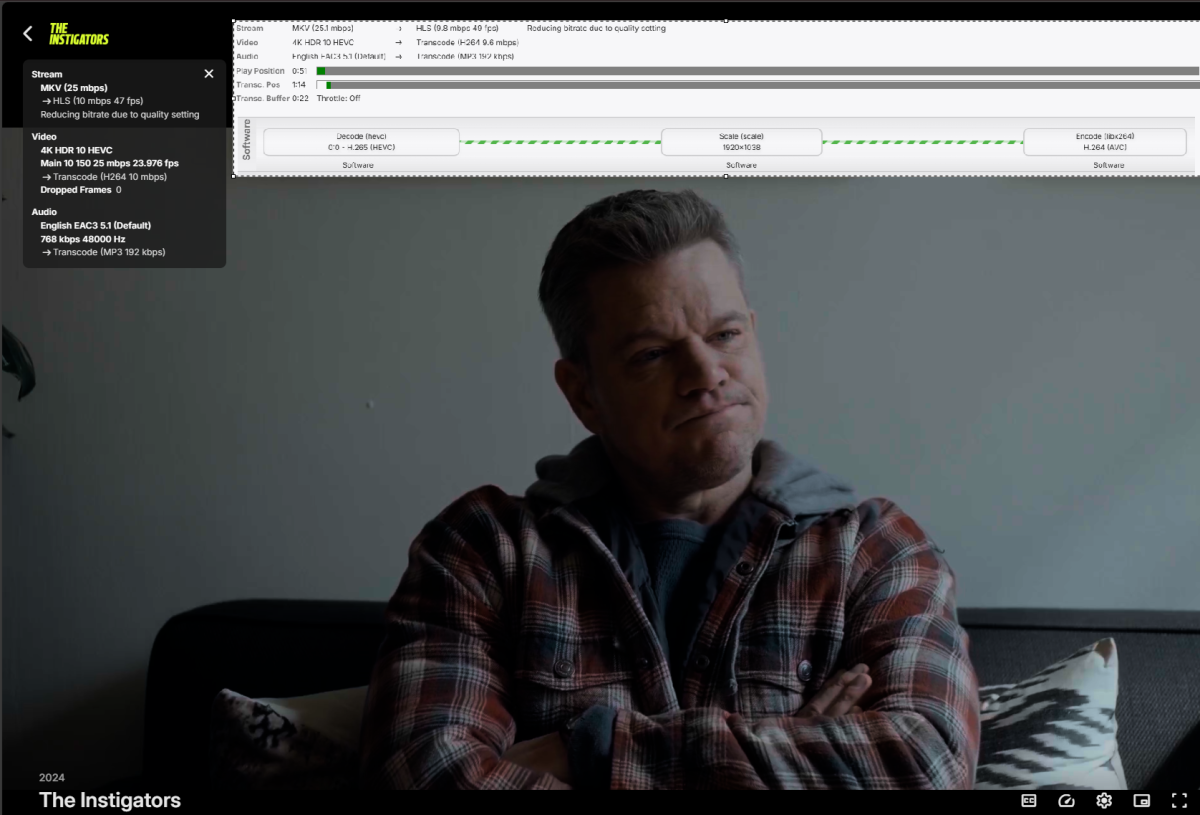Image resolution: width=1200 pixels, height=815 pixels.
Task: Click '768 kbps 48000 Hz' text
Action: pos(83,239)
